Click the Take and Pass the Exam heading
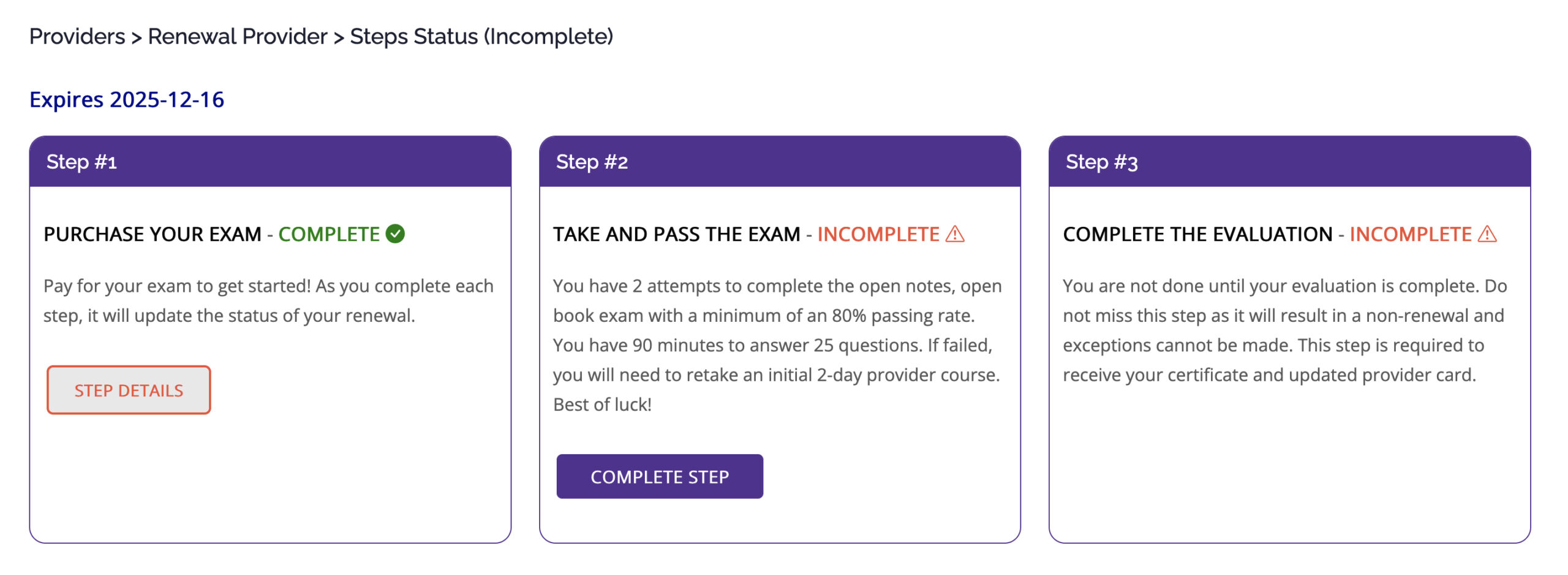 (677, 234)
